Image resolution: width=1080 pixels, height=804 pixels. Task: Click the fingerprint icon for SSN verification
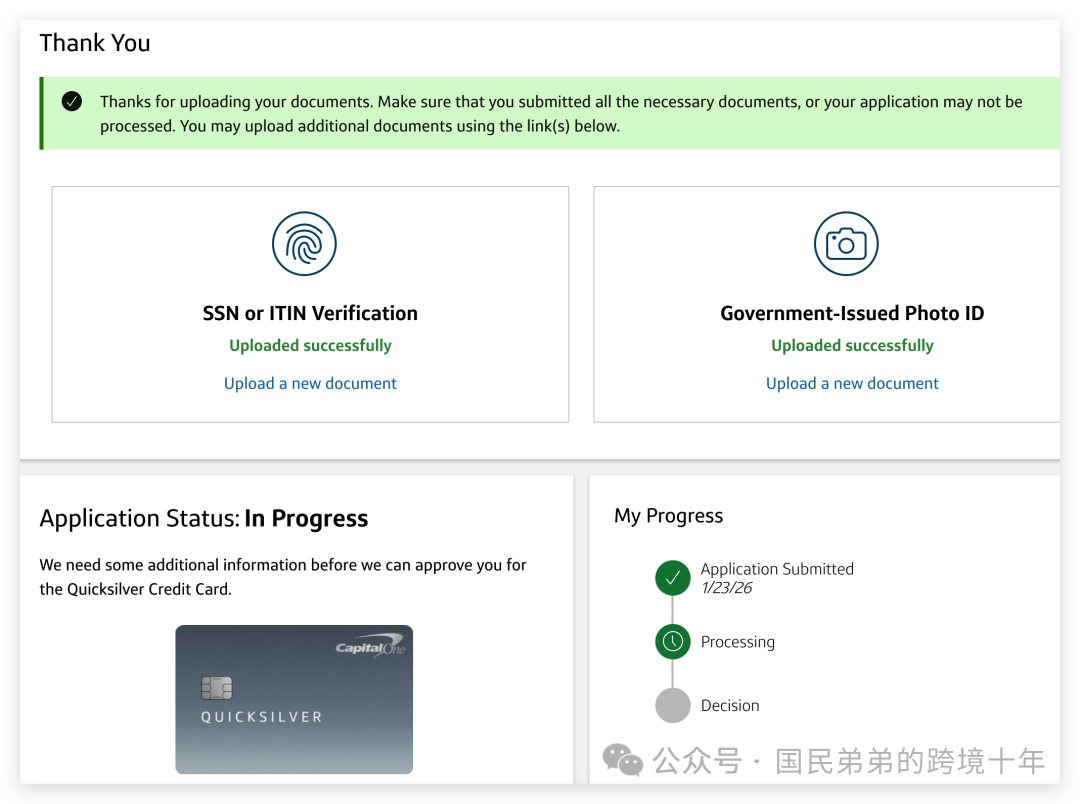click(x=304, y=244)
